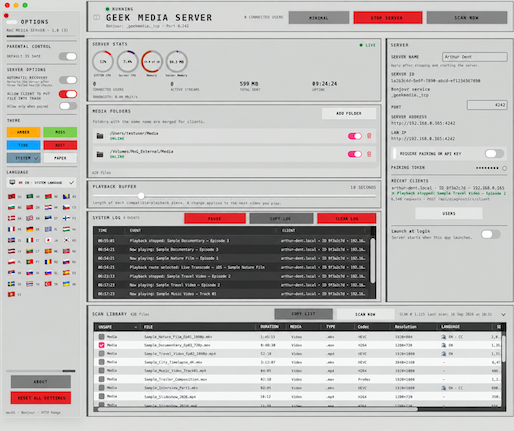Click the Add Folder button

[349, 113]
